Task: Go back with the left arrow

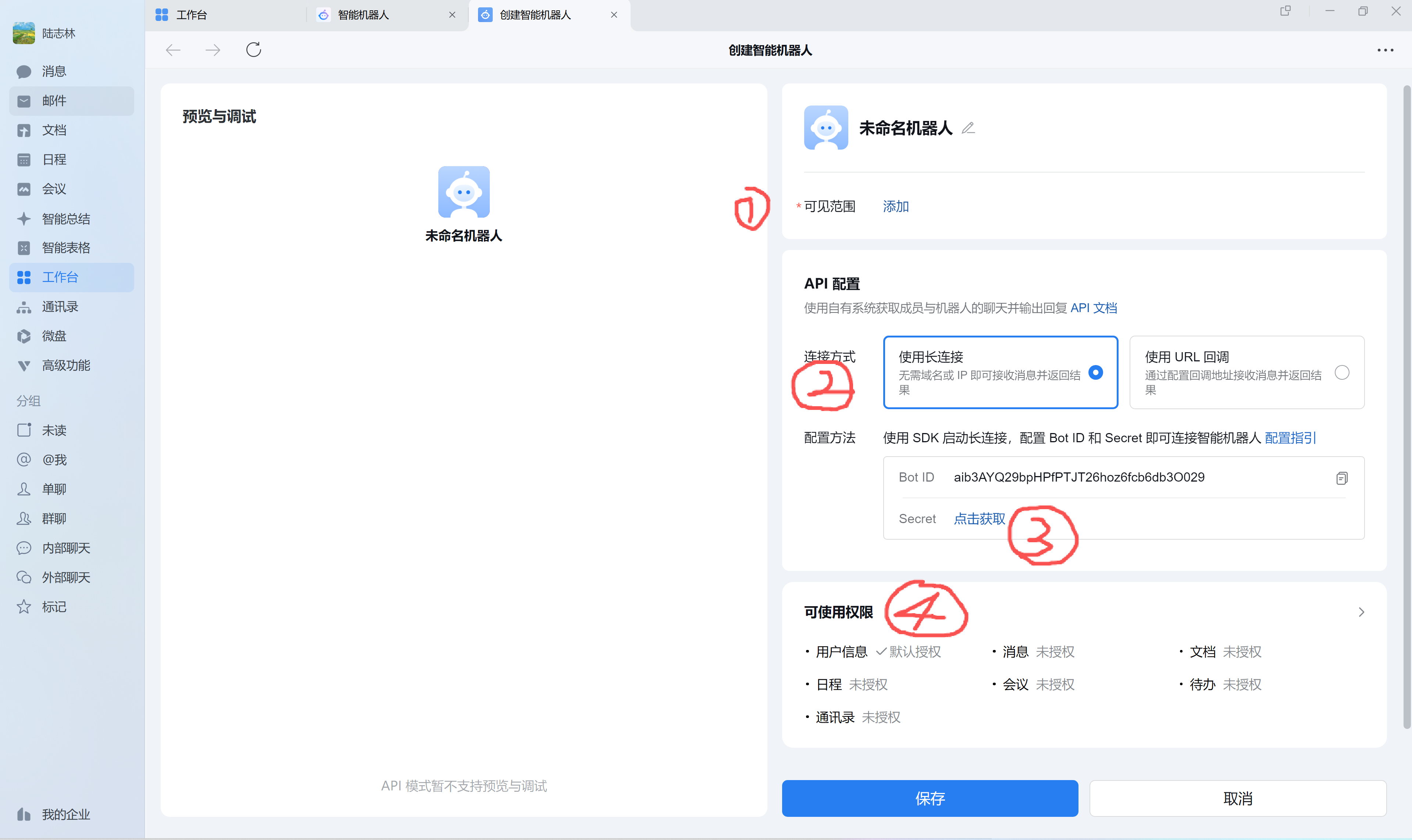Action: 173,50
